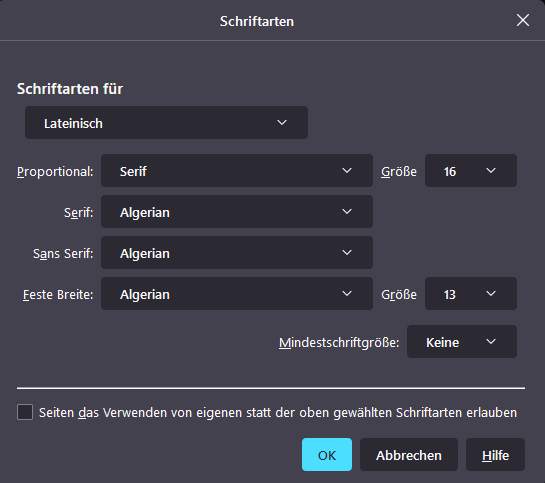The height and width of the screenshot is (483, 545).
Task: Click the chevron arrow of Proportional dropdown
Action: tap(347, 170)
